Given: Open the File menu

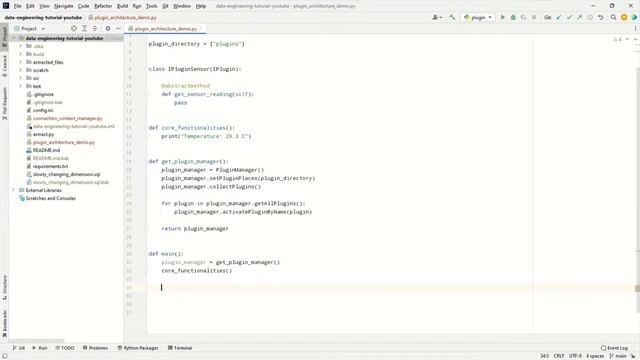Looking at the screenshot, I should (18, 6).
